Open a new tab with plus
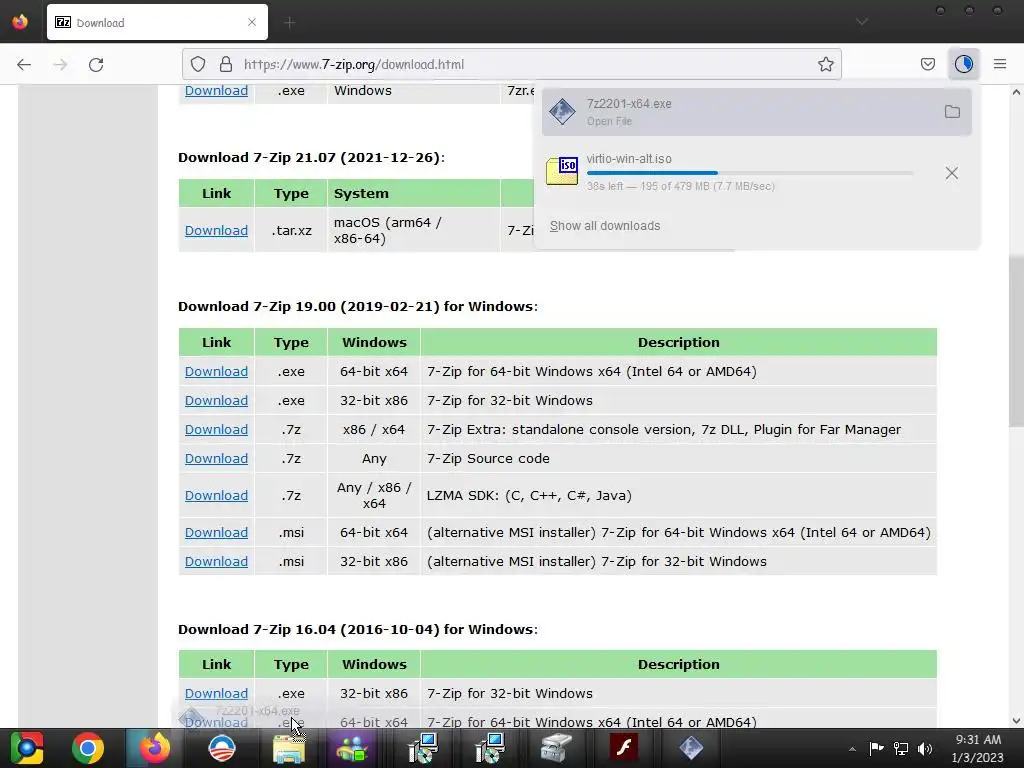 coord(290,23)
